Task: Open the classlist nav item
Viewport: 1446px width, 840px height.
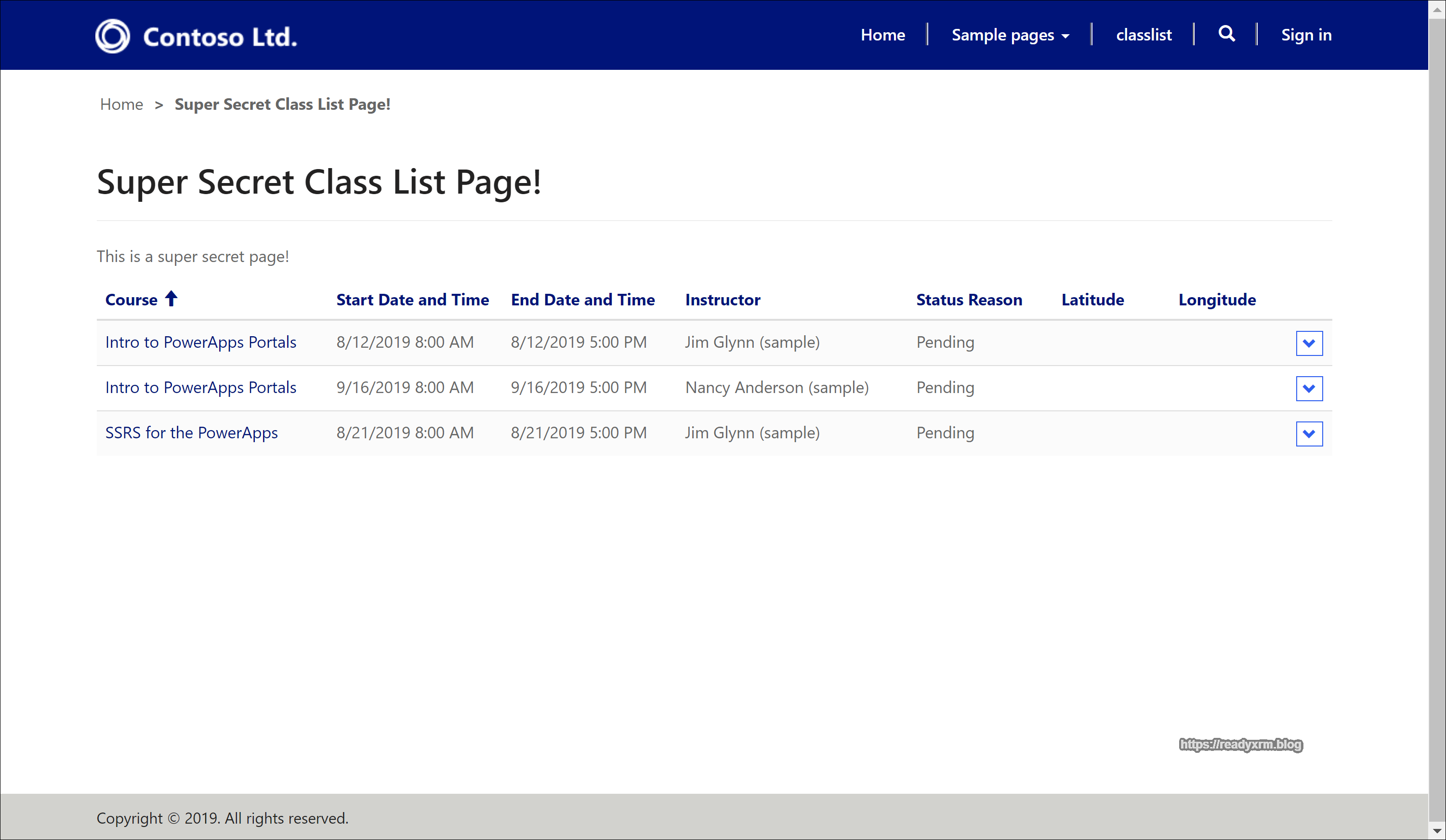Action: coord(1143,35)
